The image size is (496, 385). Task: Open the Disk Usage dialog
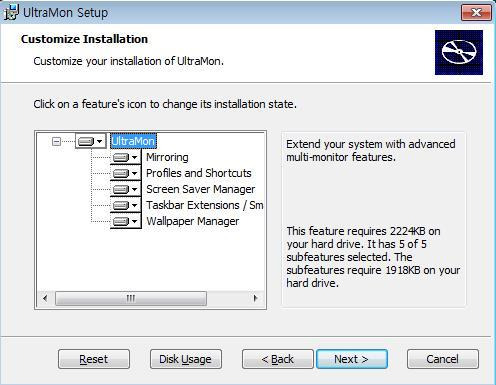coord(186,359)
